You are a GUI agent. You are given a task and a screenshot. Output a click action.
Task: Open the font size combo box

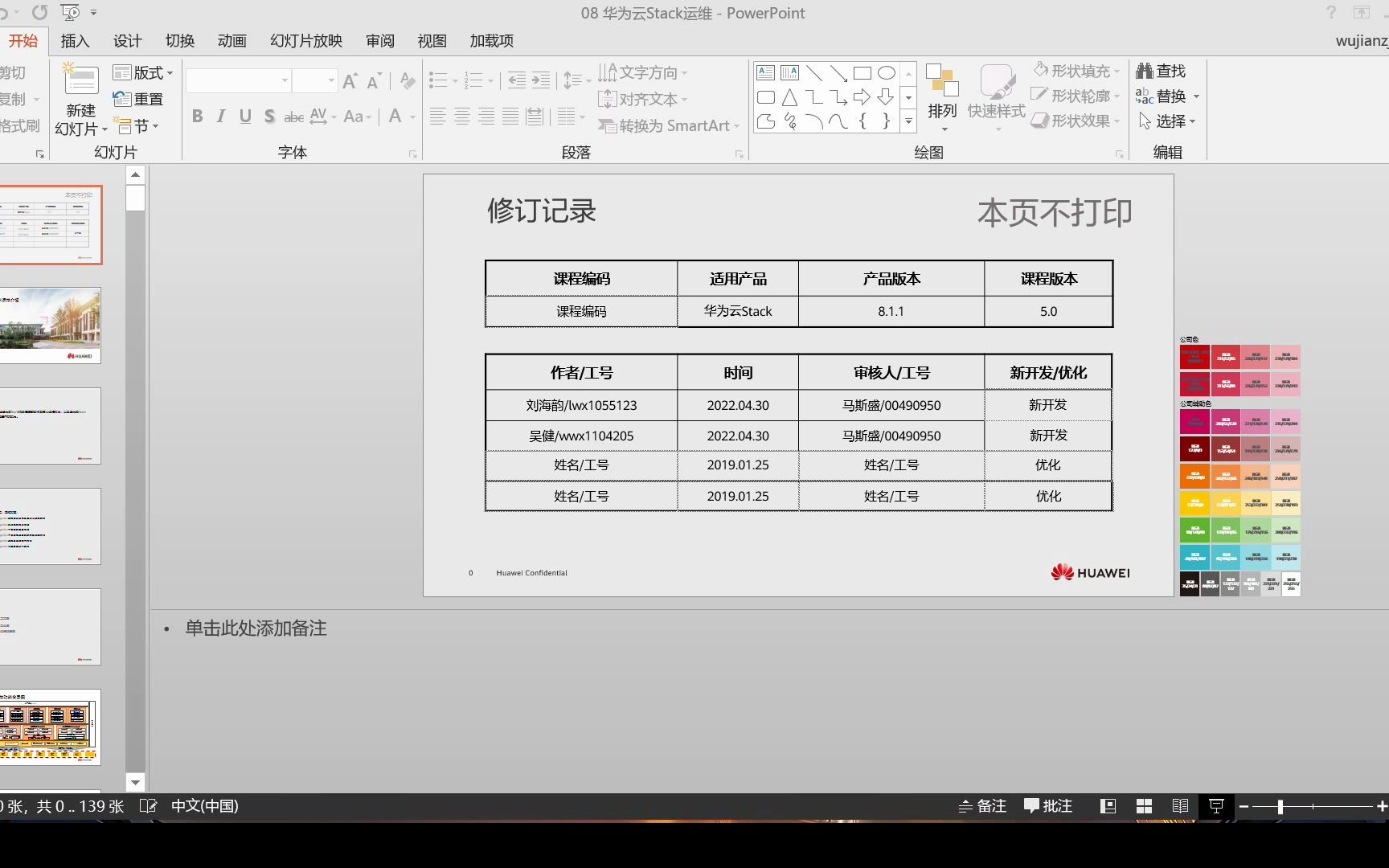point(314,80)
